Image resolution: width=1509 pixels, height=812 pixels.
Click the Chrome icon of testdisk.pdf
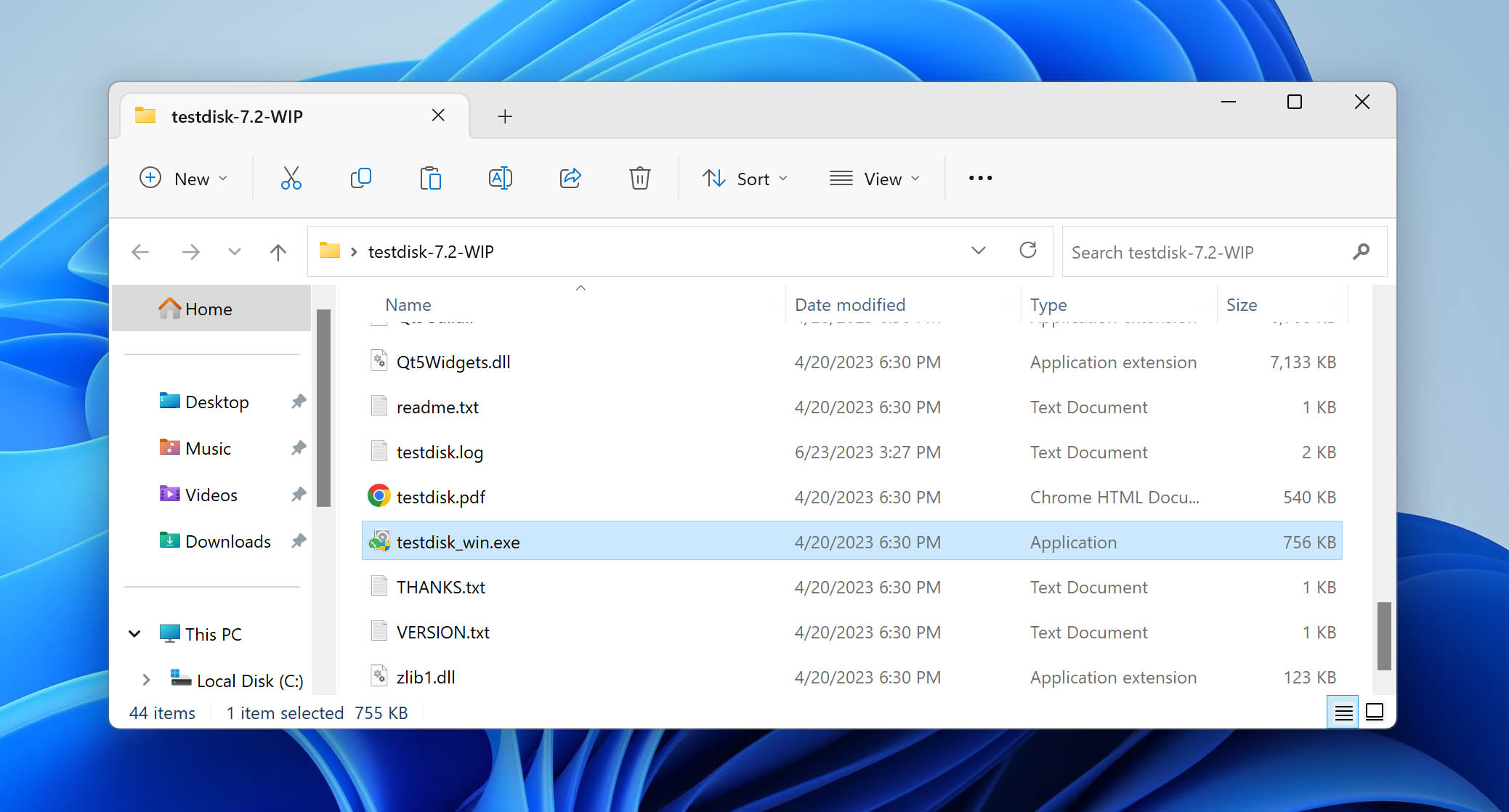click(x=379, y=496)
